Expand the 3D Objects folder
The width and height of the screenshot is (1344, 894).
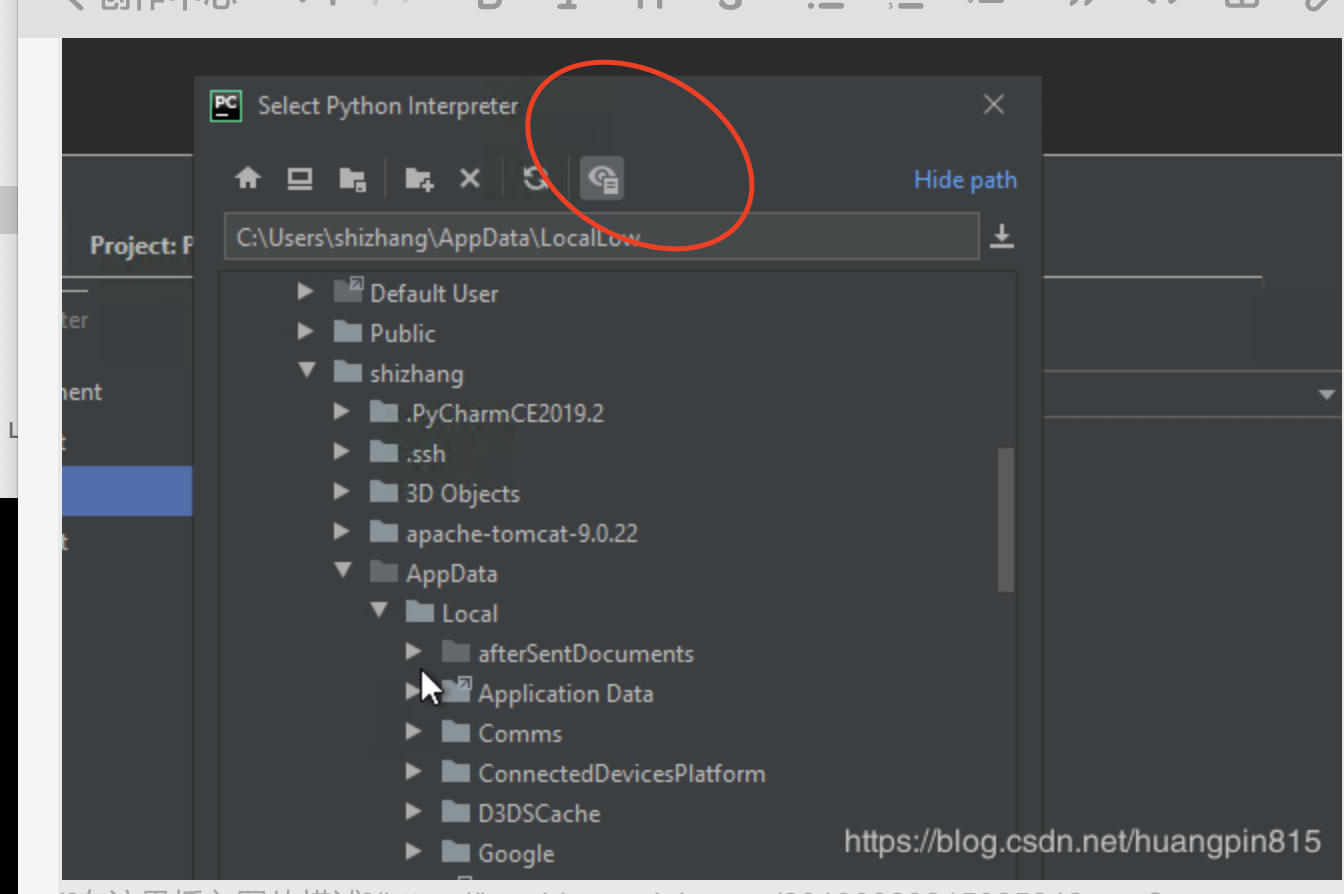(x=342, y=493)
